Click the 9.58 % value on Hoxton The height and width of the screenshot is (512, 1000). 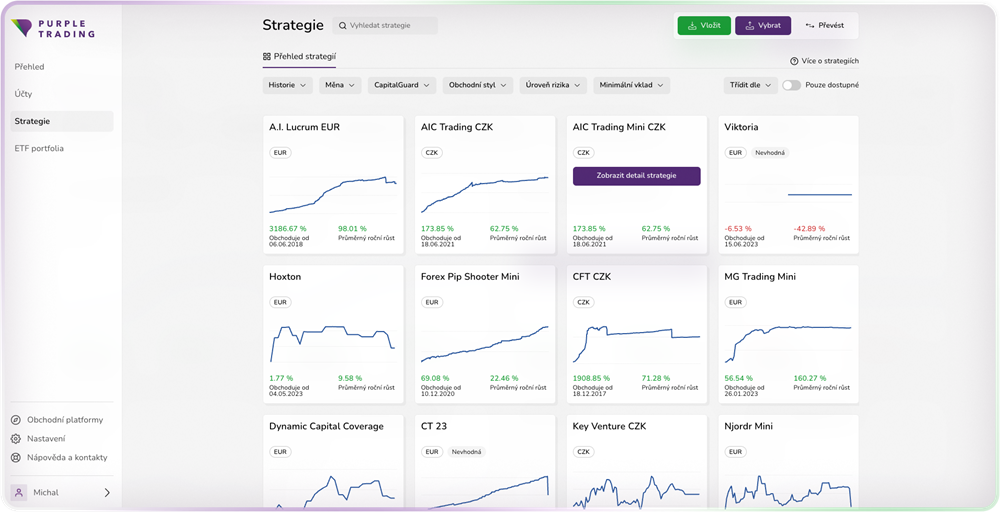(x=350, y=378)
